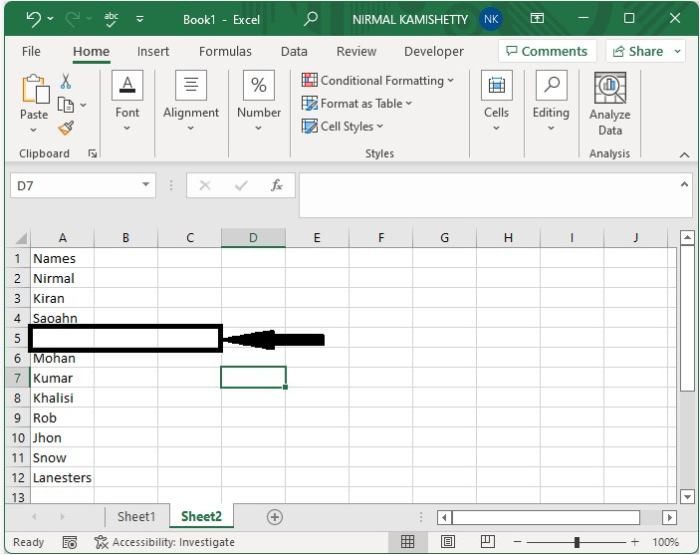Click Accessibility: Investigate status
Image resolution: width=700 pixels, height=555 pixels.
tap(165, 542)
